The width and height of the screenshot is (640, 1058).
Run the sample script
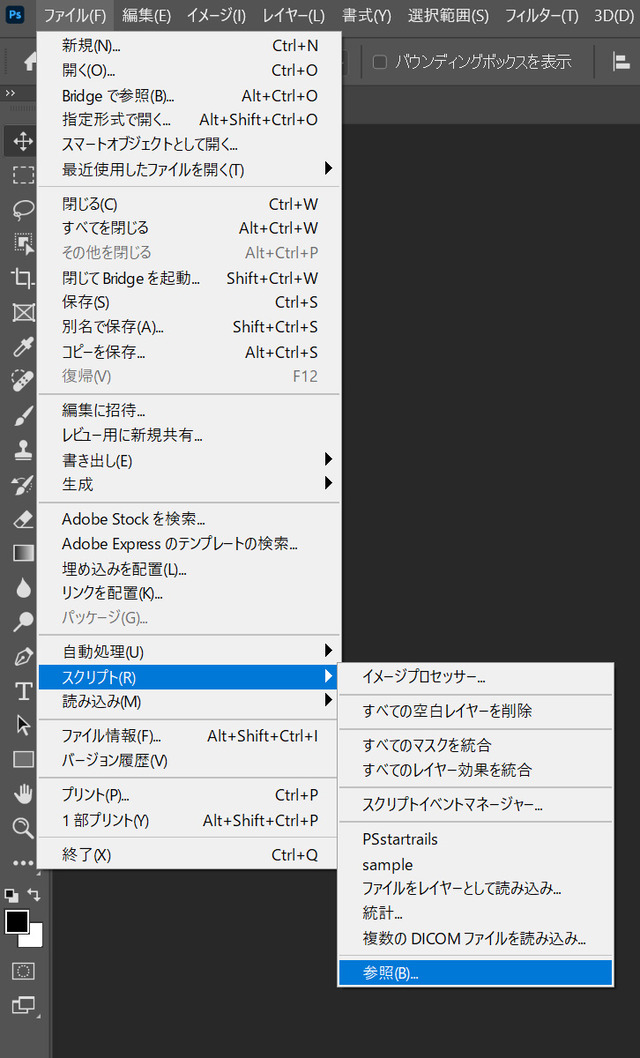pyautogui.click(x=475, y=864)
